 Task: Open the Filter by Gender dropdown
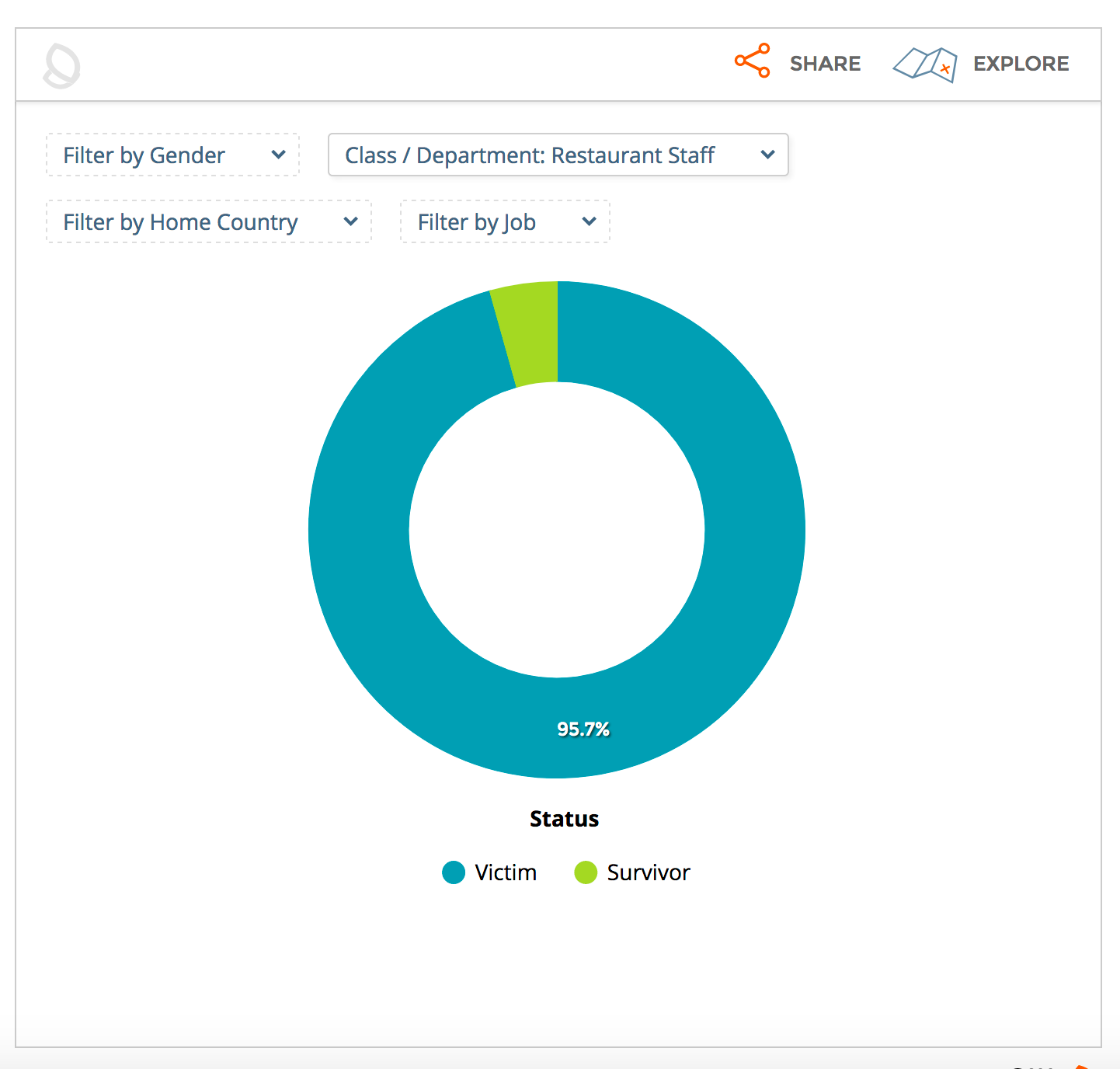click(x=172, y=155)
